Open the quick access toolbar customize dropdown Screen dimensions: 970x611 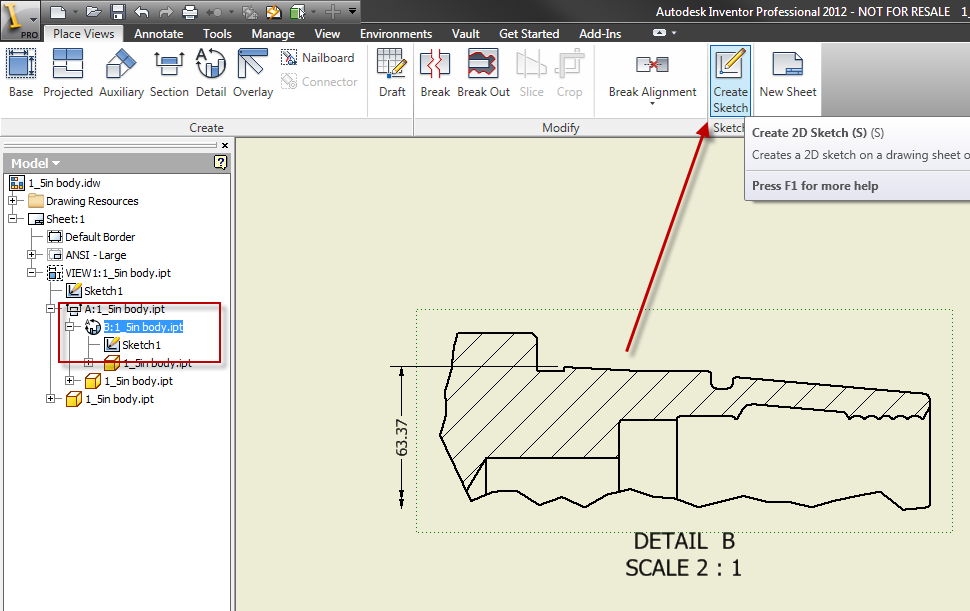352,11
